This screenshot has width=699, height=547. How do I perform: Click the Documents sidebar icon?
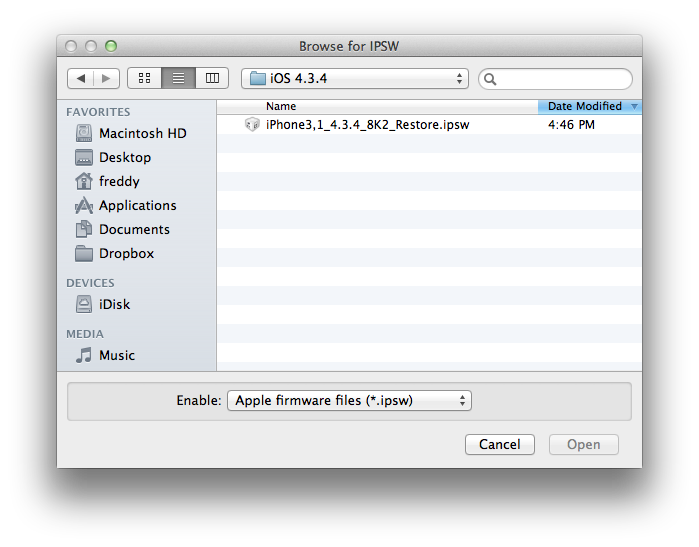84,229
